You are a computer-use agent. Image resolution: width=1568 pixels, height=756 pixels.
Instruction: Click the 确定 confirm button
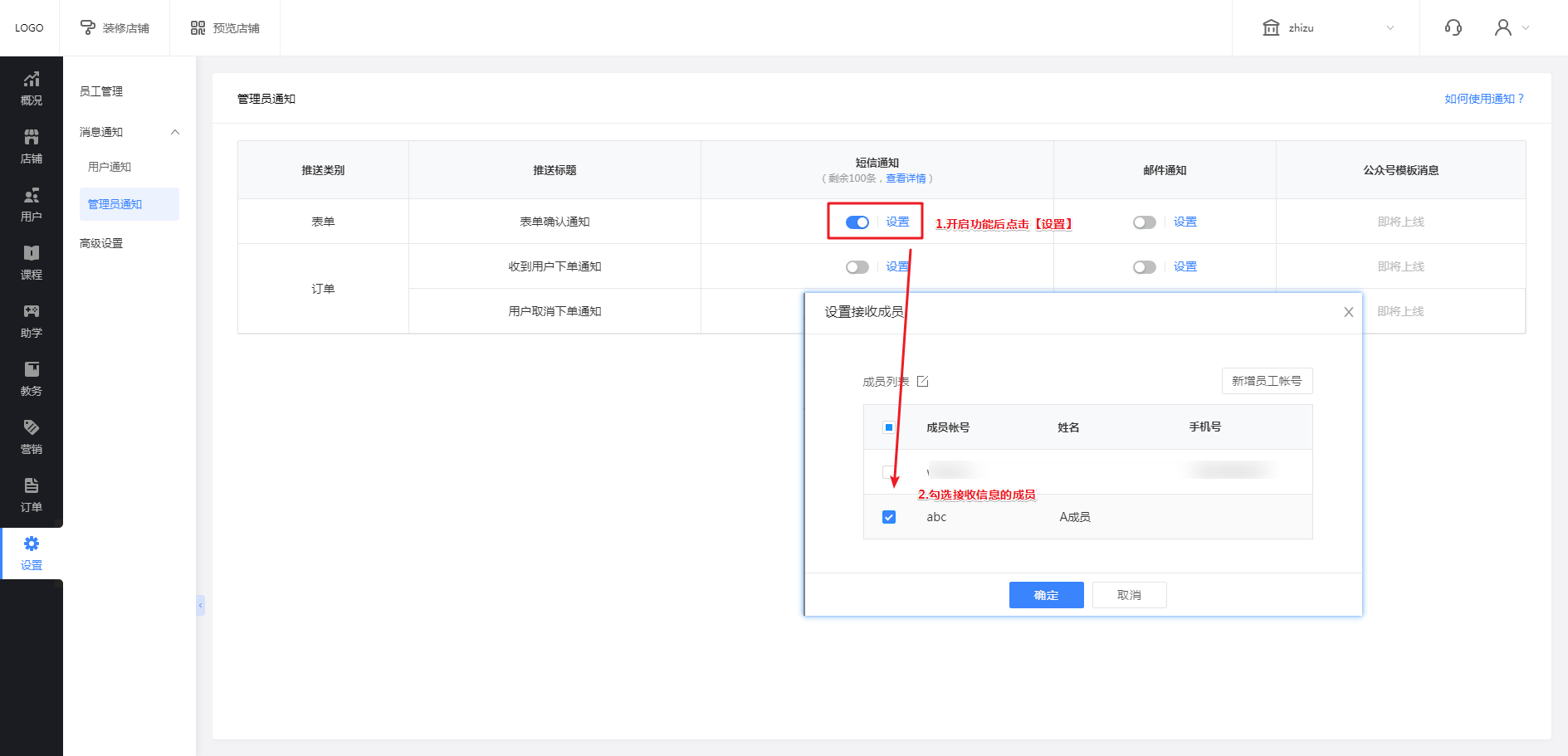(x=1046, y=595)
